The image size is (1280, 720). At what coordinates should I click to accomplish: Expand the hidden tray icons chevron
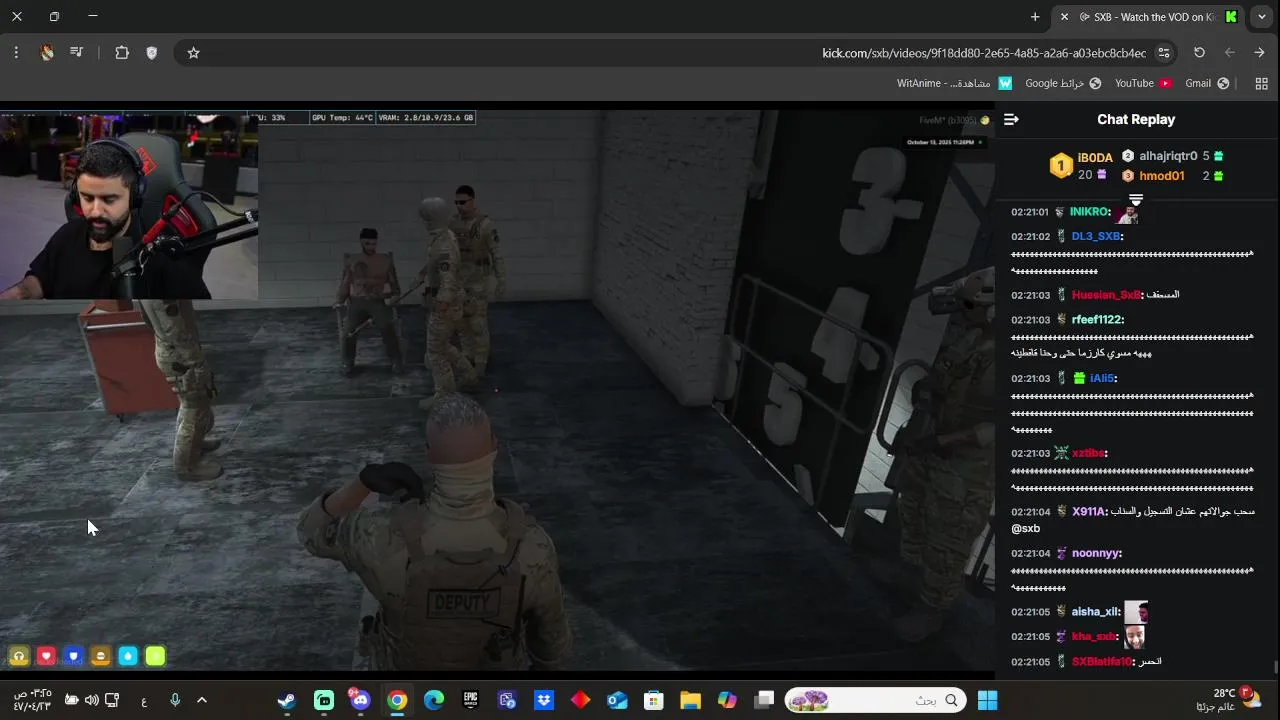[202, 700]
